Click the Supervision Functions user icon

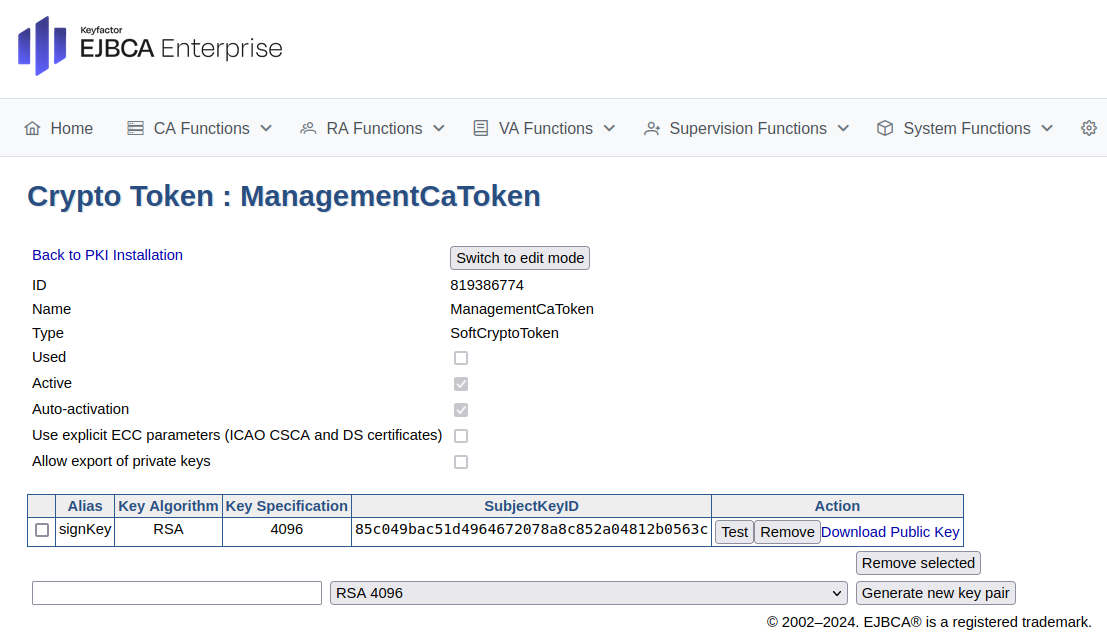click(x=652, y=128)
